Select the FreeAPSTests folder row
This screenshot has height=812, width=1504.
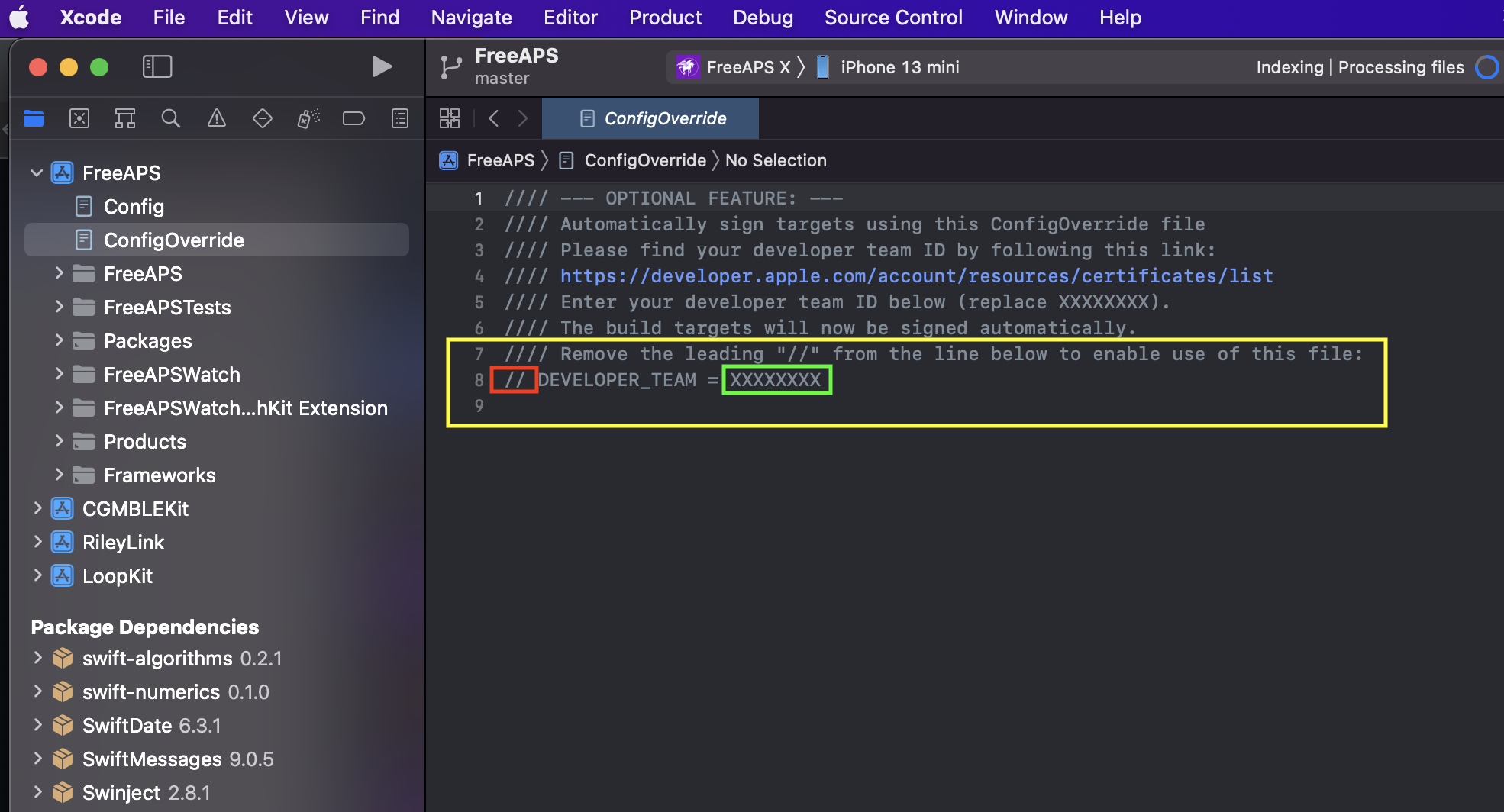click(217, 307)
